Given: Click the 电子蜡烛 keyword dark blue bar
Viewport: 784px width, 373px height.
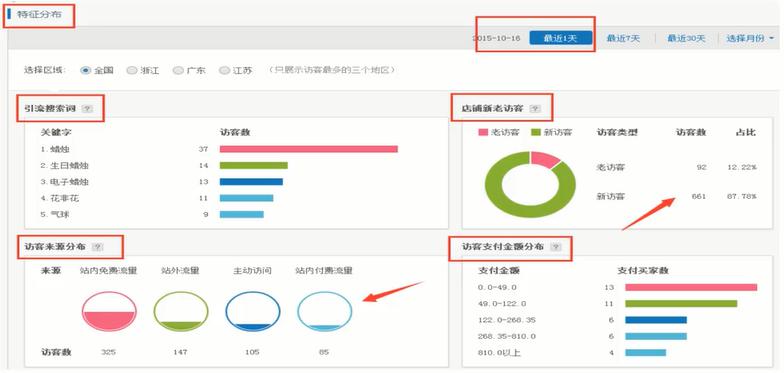Looking at the screenshot, I should pyautogui.click(x=251, y=182).
